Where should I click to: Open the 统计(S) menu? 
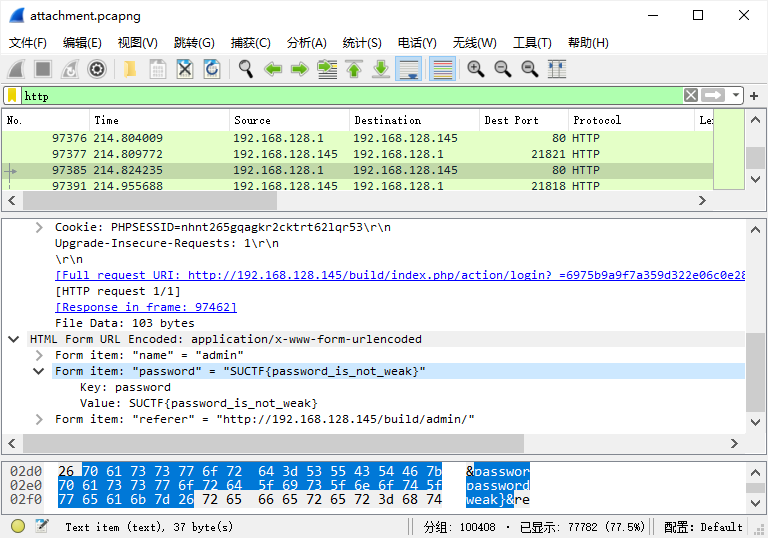pos(362,43)
